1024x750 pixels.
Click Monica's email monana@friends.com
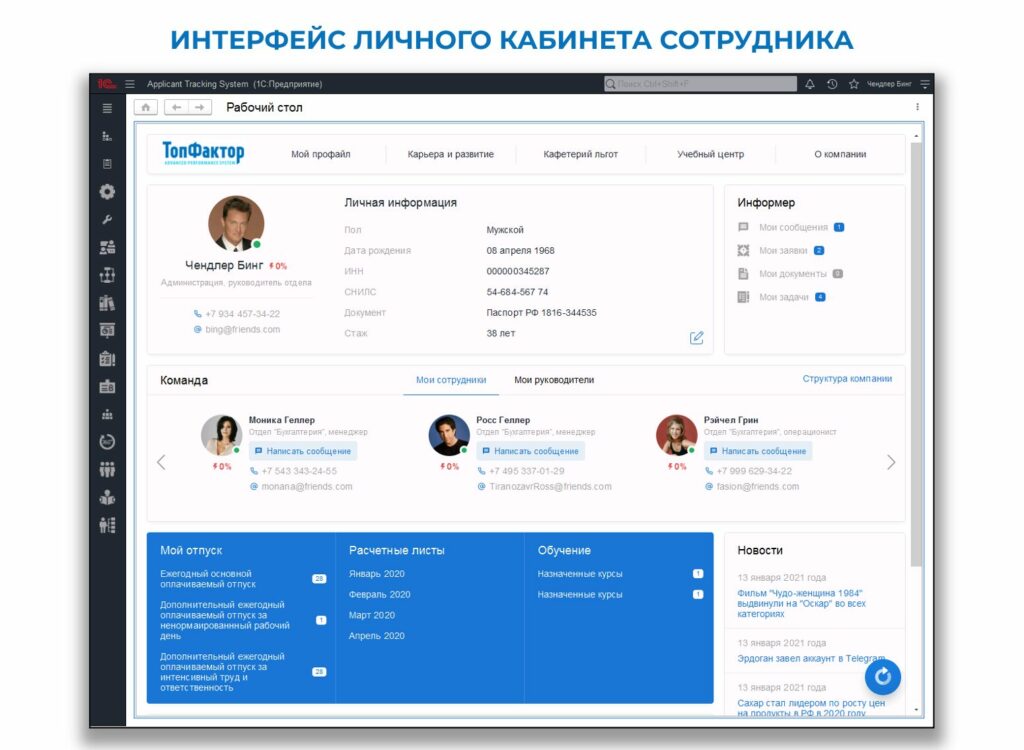coord(307,486)
